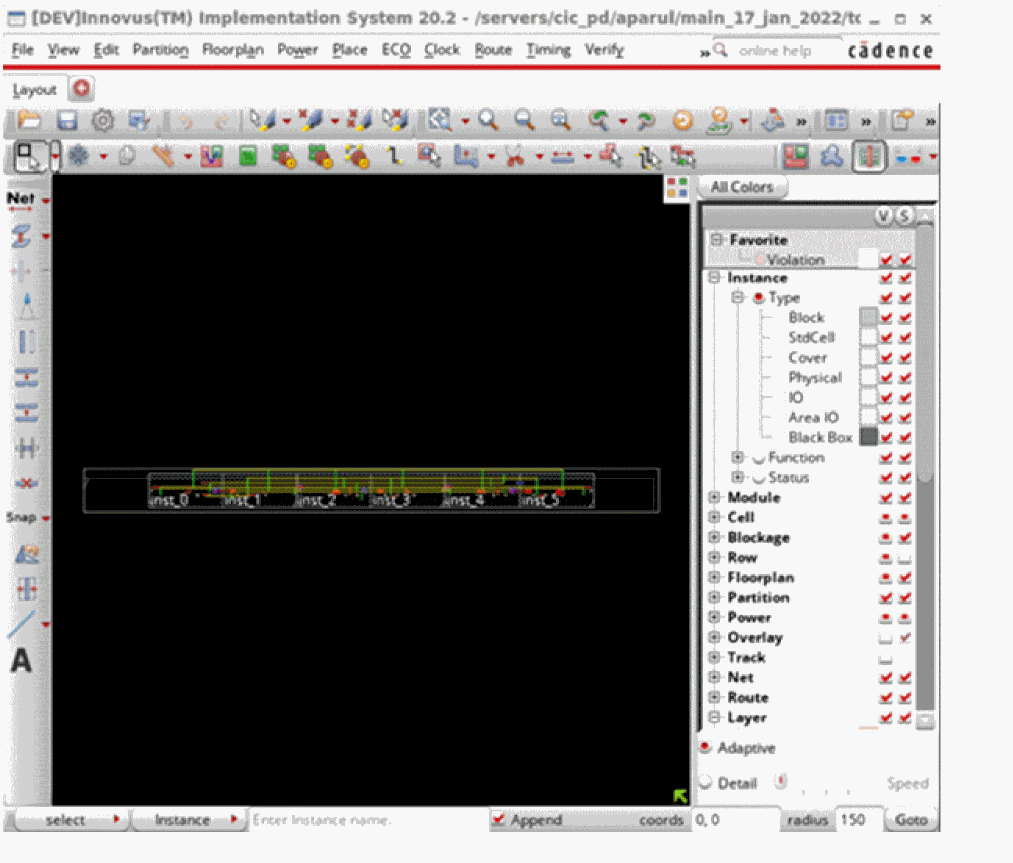This screenshot has width=1013, height=863.
Task: Collapse the Instance tree node
Action: tap(715, 278)
